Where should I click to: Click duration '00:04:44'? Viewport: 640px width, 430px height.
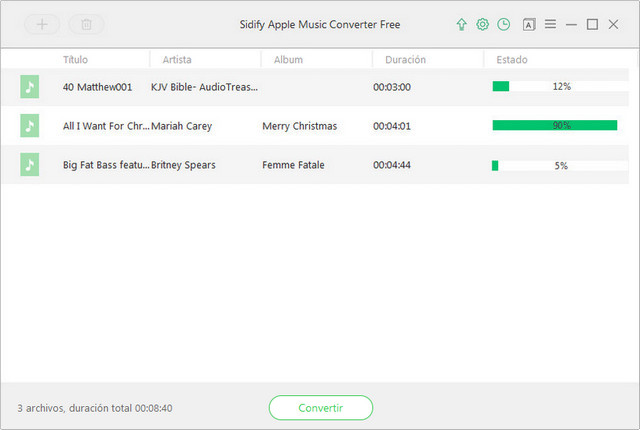coord(392,165)
